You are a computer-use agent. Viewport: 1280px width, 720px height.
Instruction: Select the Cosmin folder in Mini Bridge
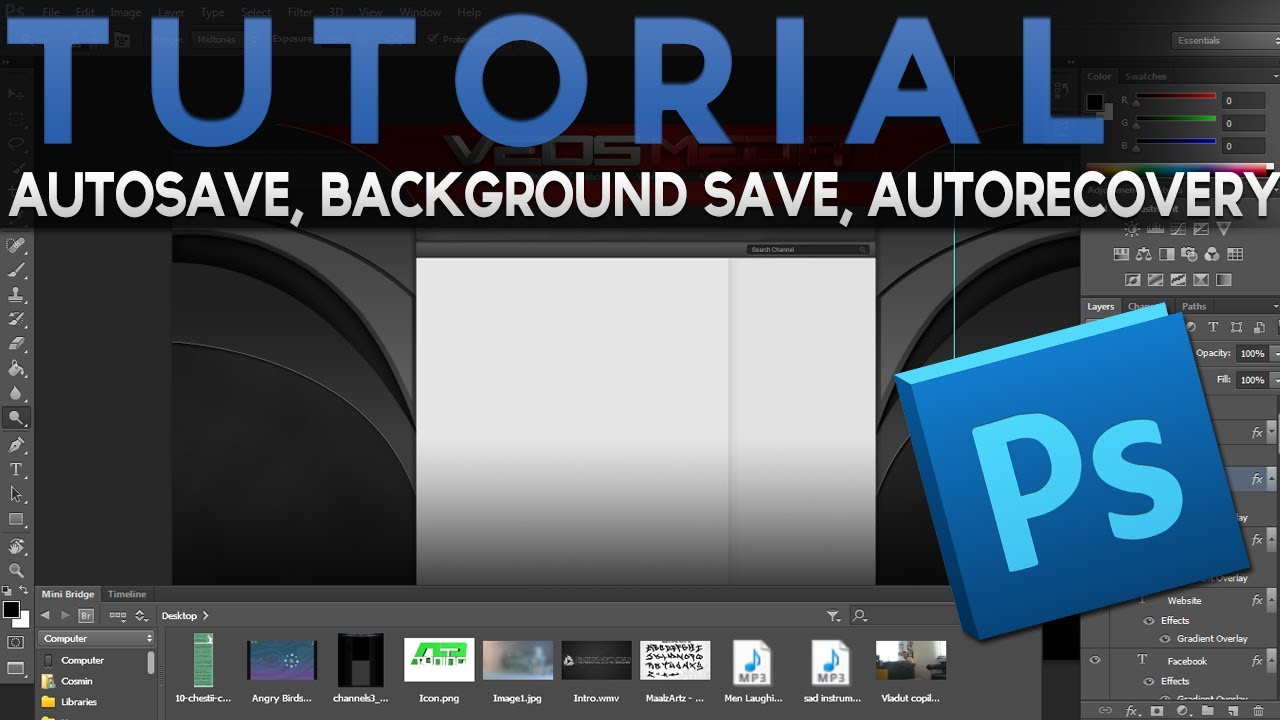tap(66, 681)
